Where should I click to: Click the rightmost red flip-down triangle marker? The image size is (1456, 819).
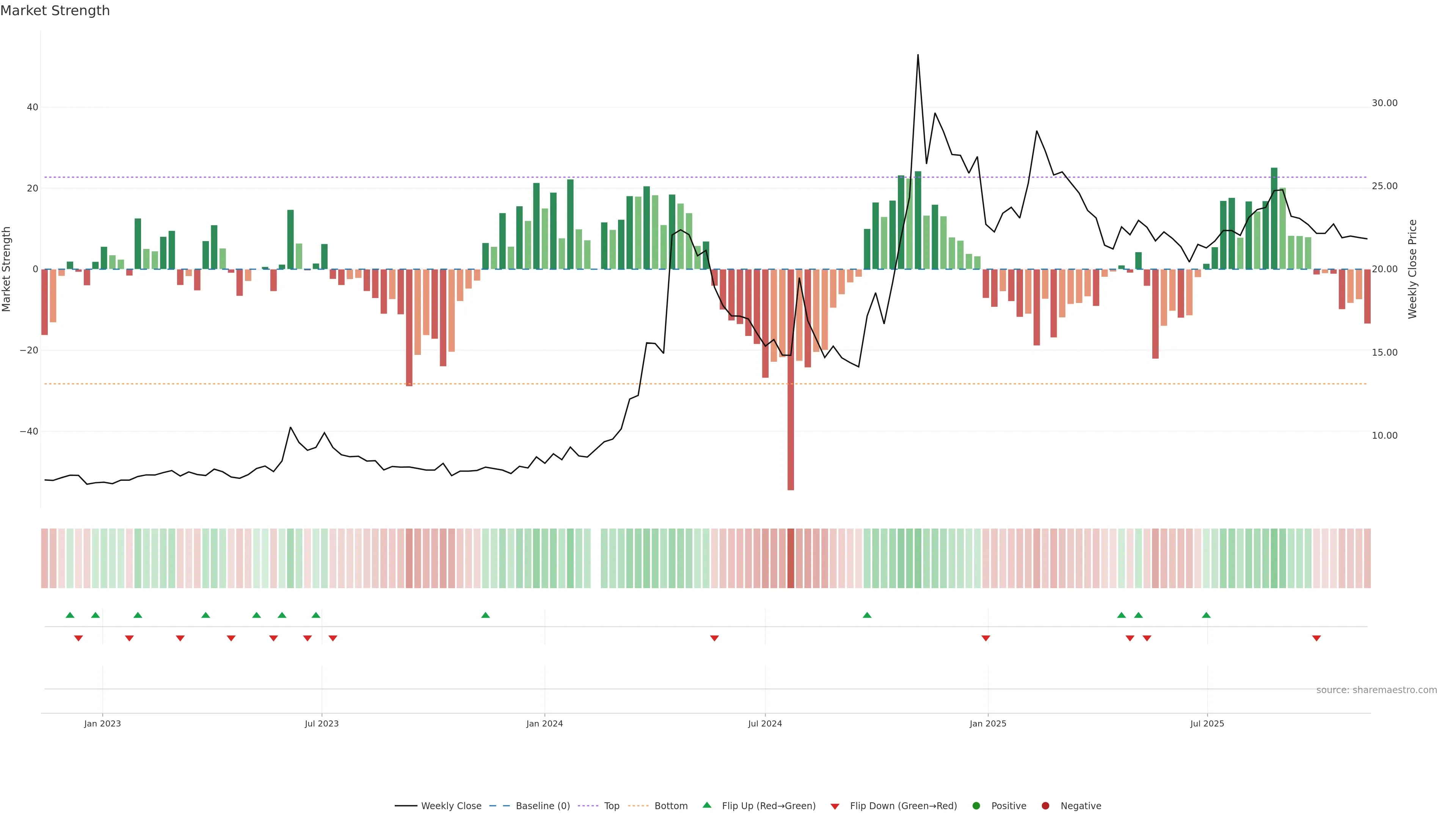point(1316,638)
